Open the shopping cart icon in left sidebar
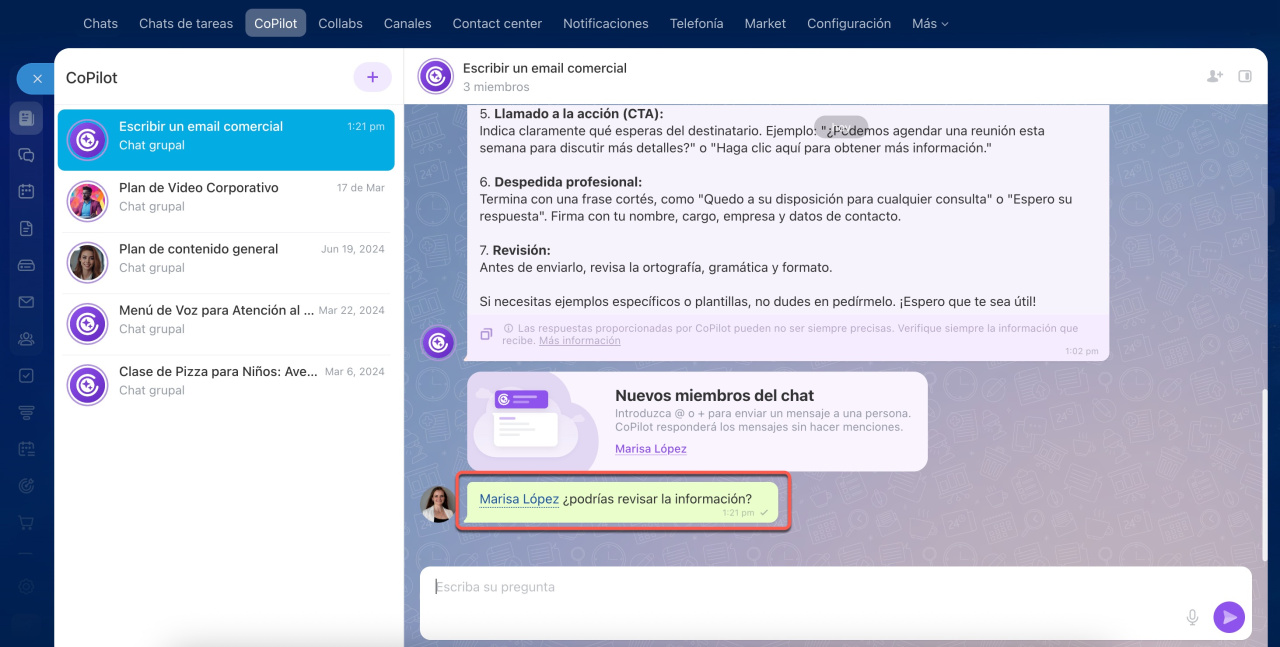Screen dimensions: 1280x647 26,523
